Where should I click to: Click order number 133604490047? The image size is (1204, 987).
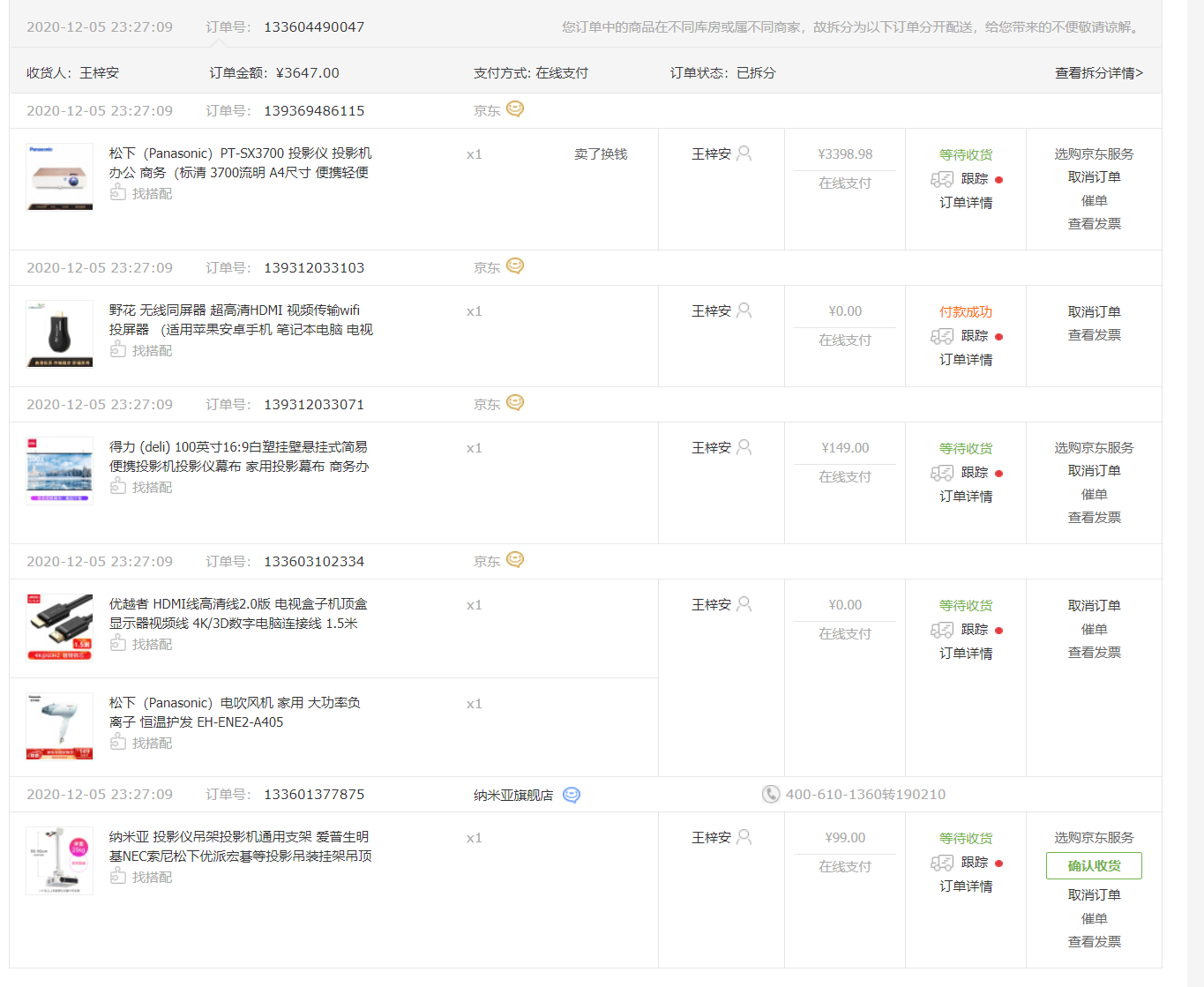[x=314, y=27]
